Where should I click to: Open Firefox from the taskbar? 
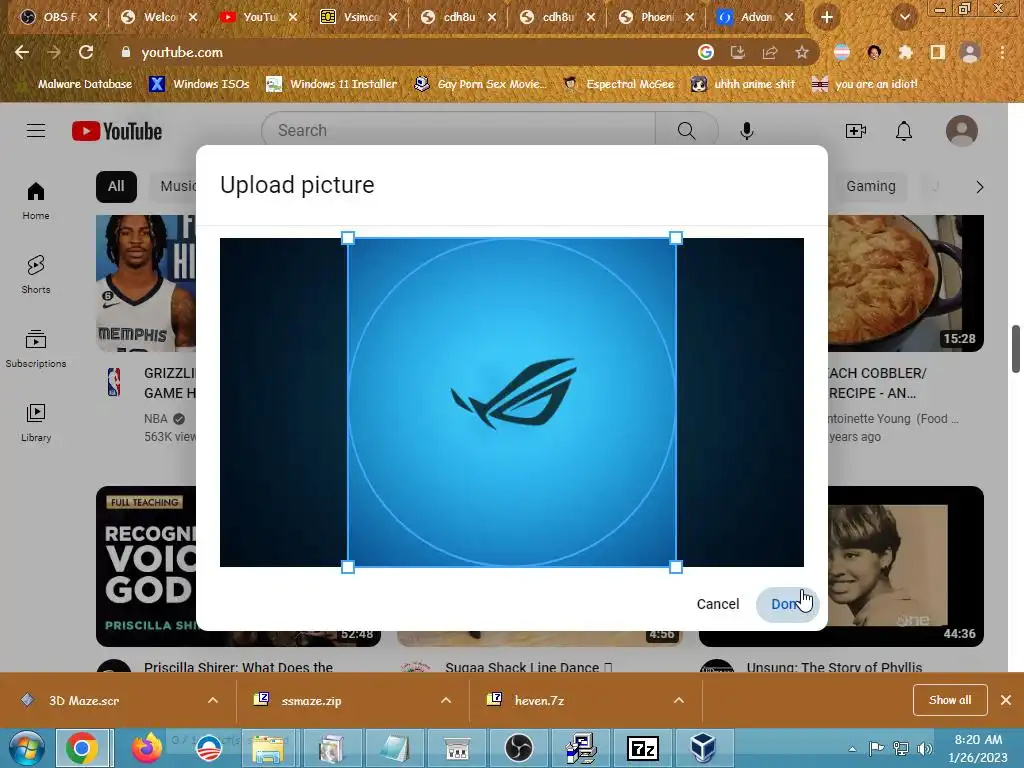pos(146,748)
